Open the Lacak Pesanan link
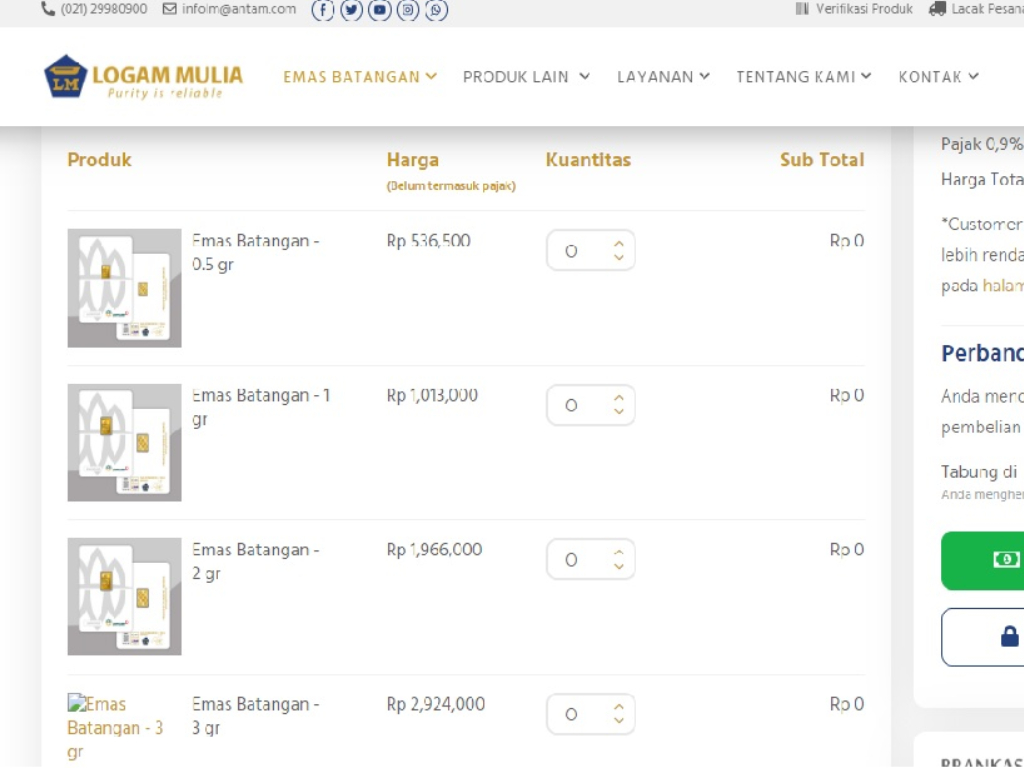This screenshot has width=1024, height=768. 987,9
